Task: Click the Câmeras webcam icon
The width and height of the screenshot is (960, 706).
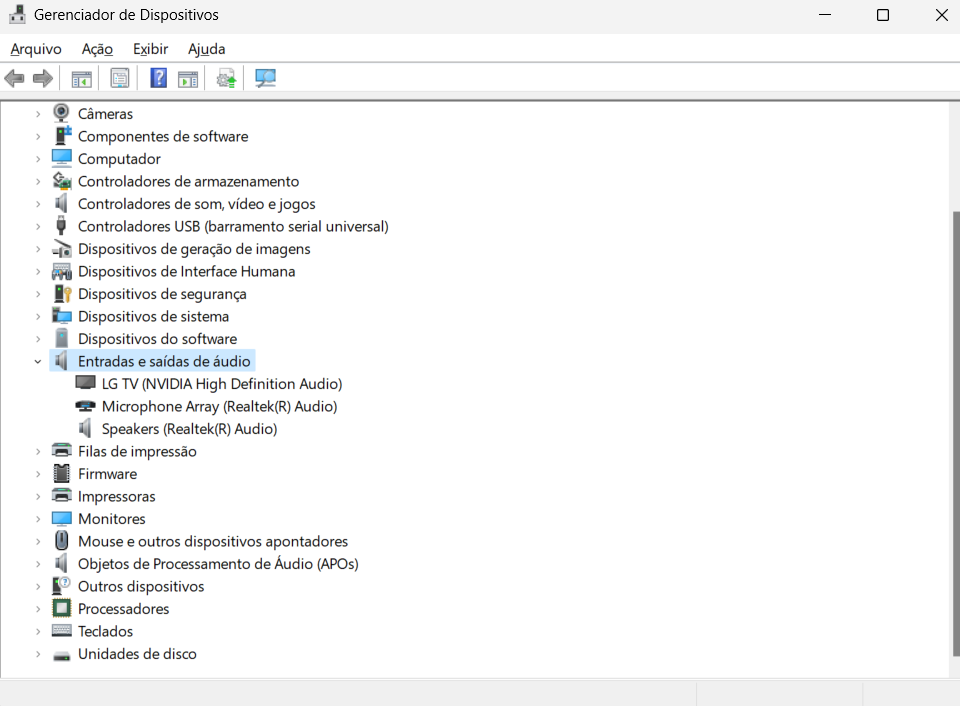Action: click(61, 113)
